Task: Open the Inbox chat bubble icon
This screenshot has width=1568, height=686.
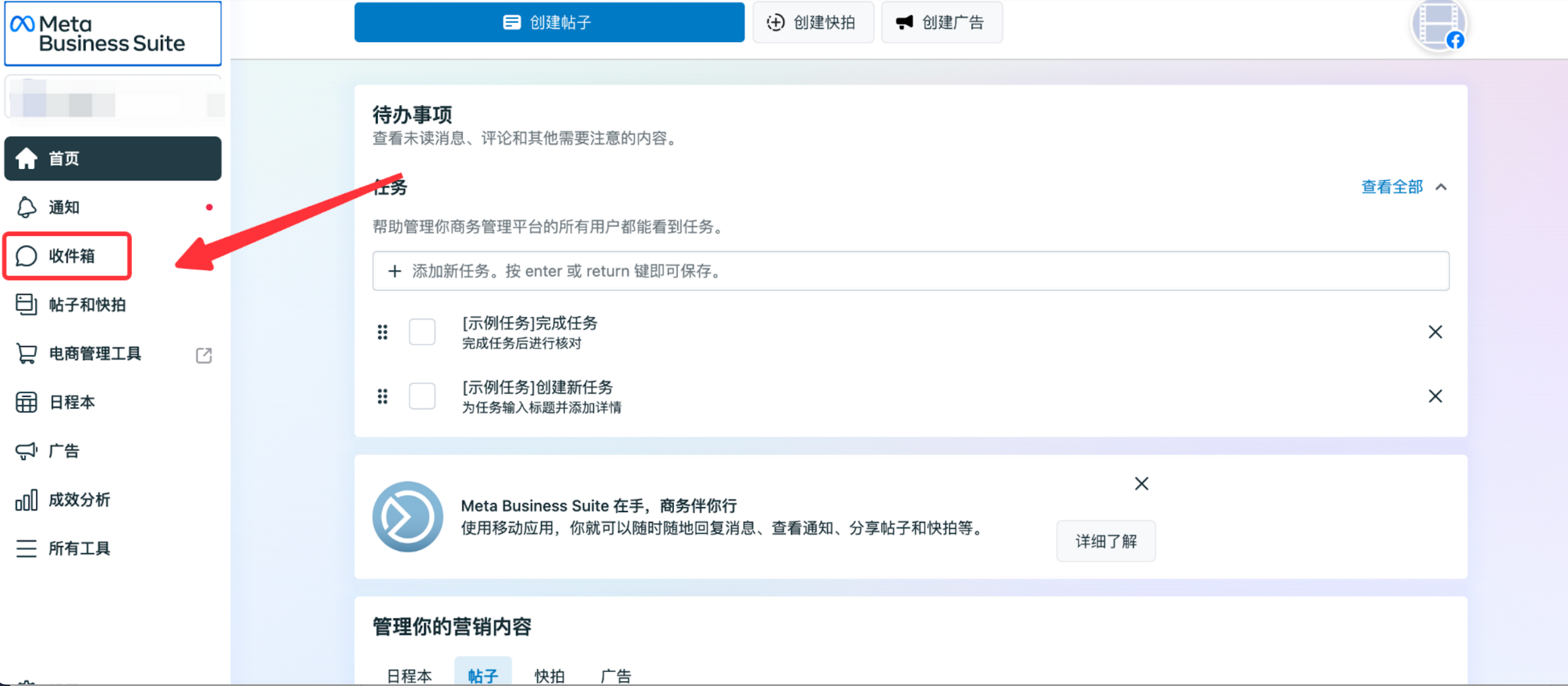Action: (x=26, y=256)
